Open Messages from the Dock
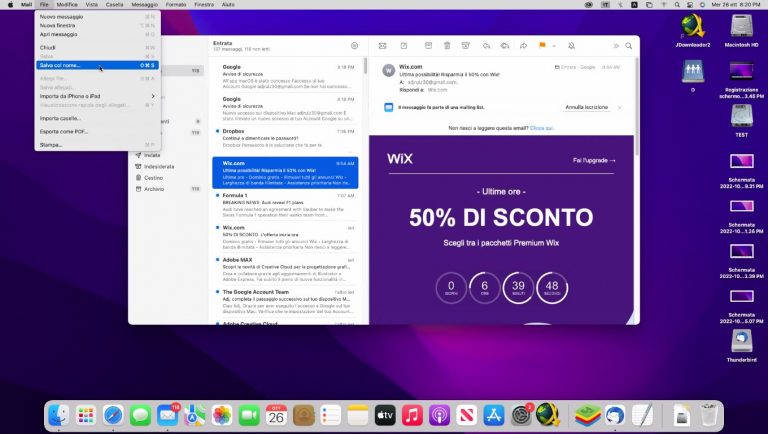The height and width of the screenshot is (434, 768). click(141, 415)
